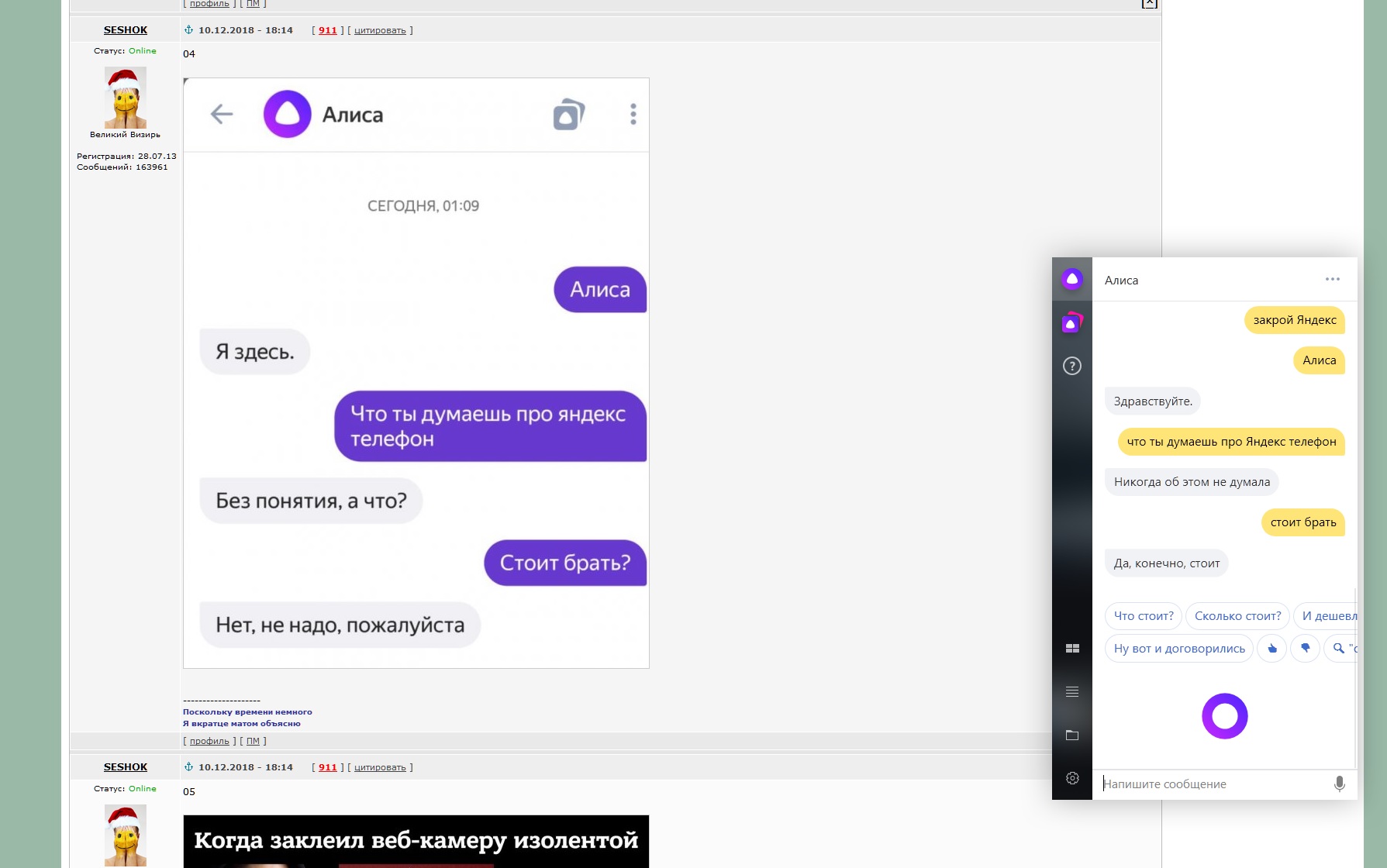Click the red 911 link in post 04

(328, 30)
